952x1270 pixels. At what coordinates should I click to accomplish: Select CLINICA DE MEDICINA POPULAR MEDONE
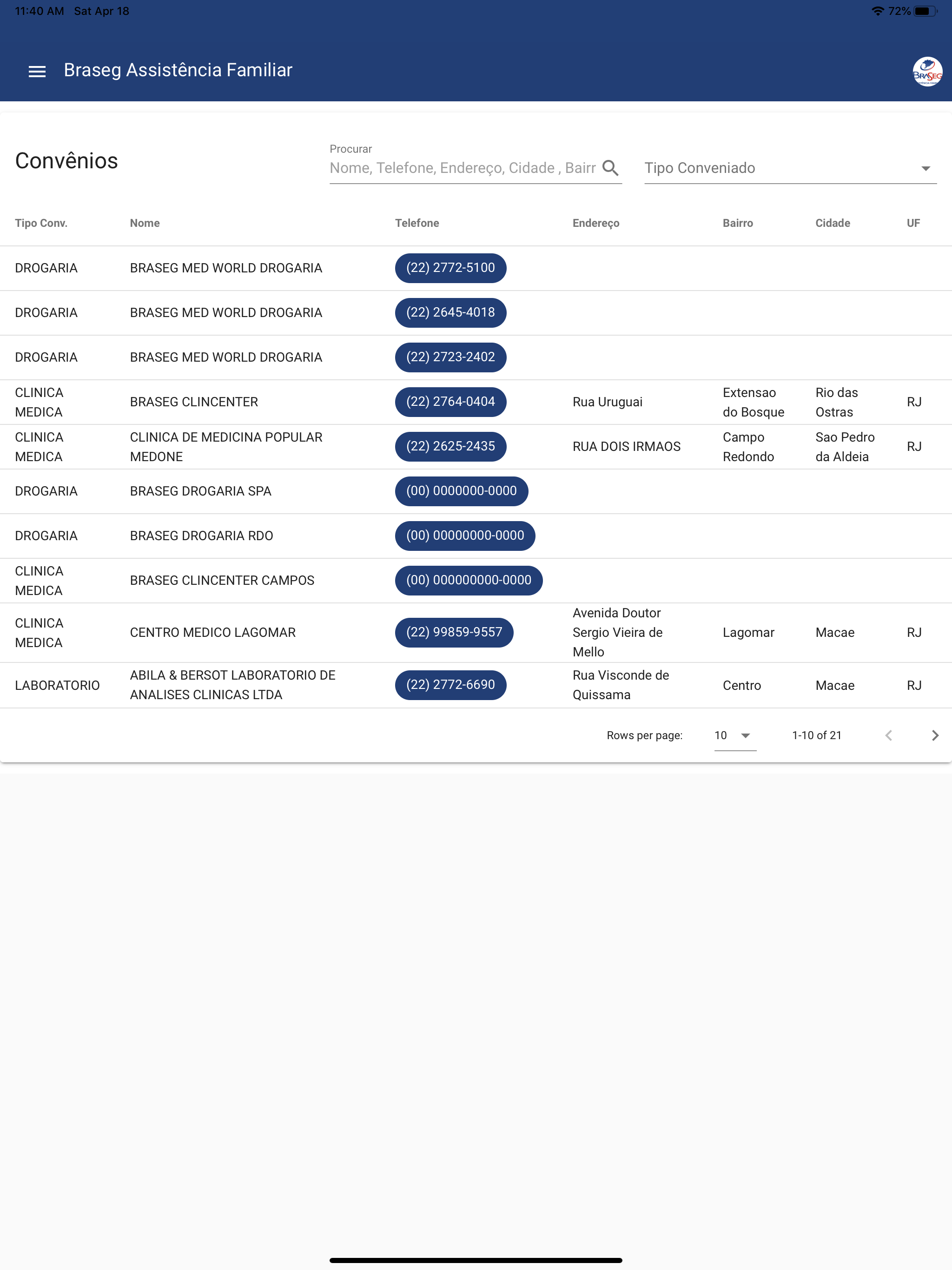(x=226, y=447)
